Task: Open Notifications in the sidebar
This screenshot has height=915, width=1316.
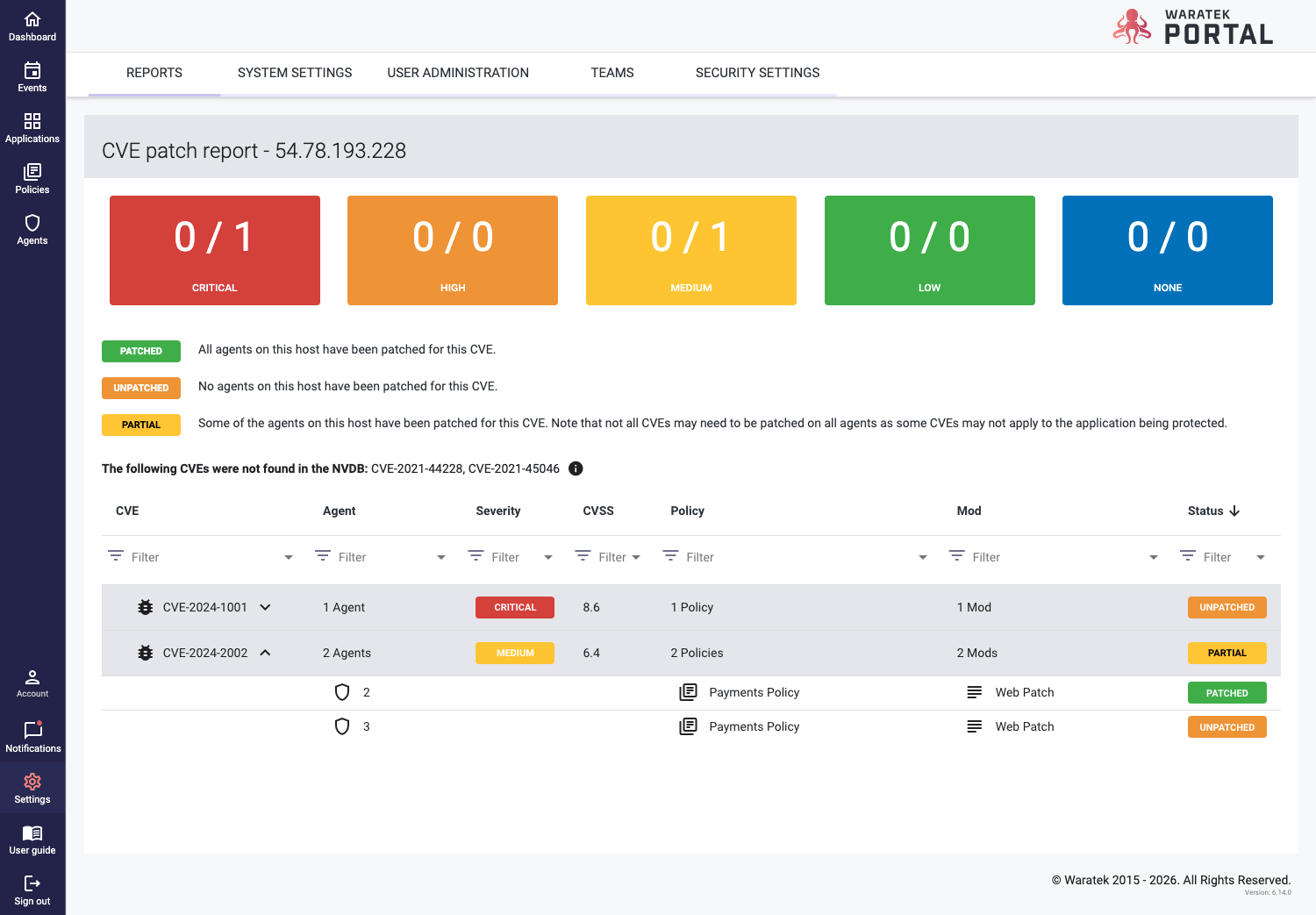Action: (32, 738)
